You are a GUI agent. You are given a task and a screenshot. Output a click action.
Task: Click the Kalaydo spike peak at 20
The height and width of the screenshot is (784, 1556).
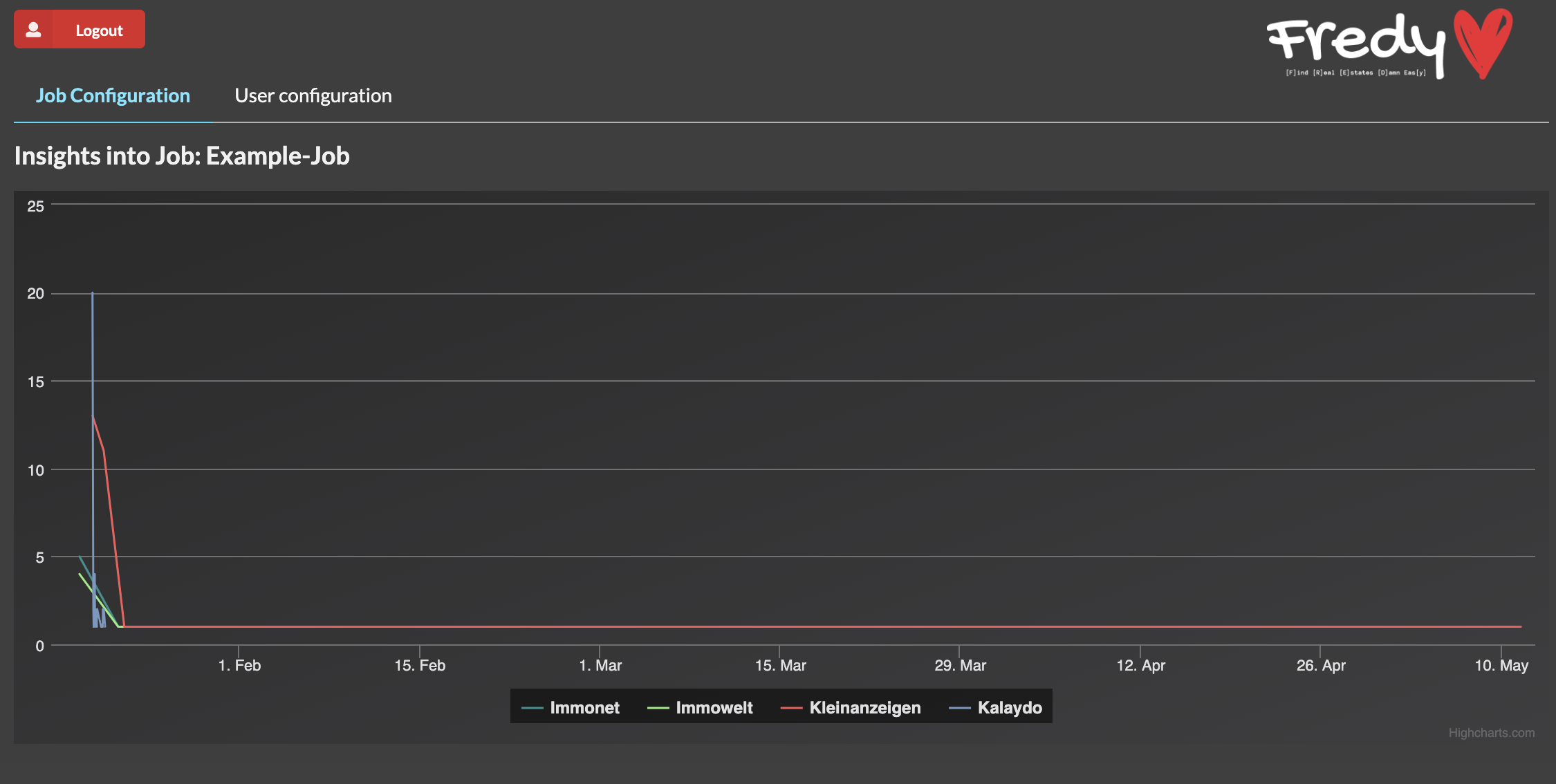93,293
